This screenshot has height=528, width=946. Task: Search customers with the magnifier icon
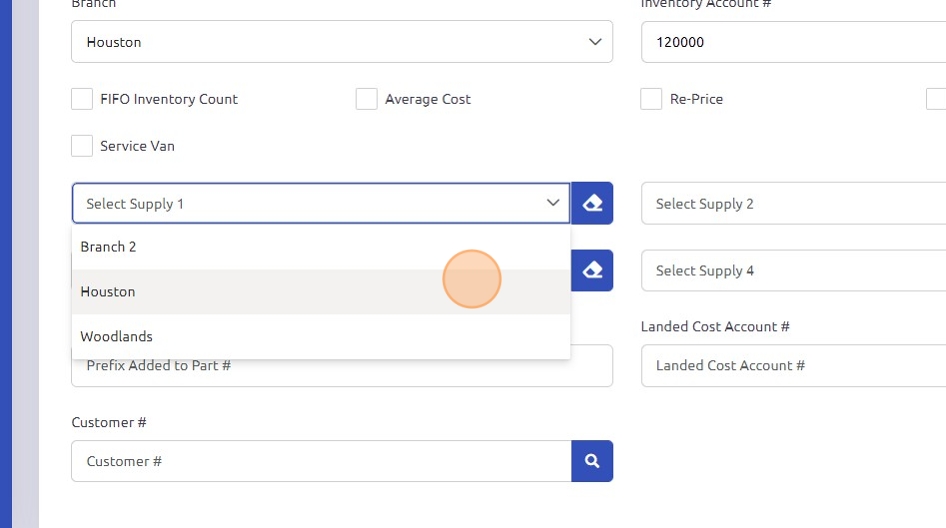(x=592, y=461)
